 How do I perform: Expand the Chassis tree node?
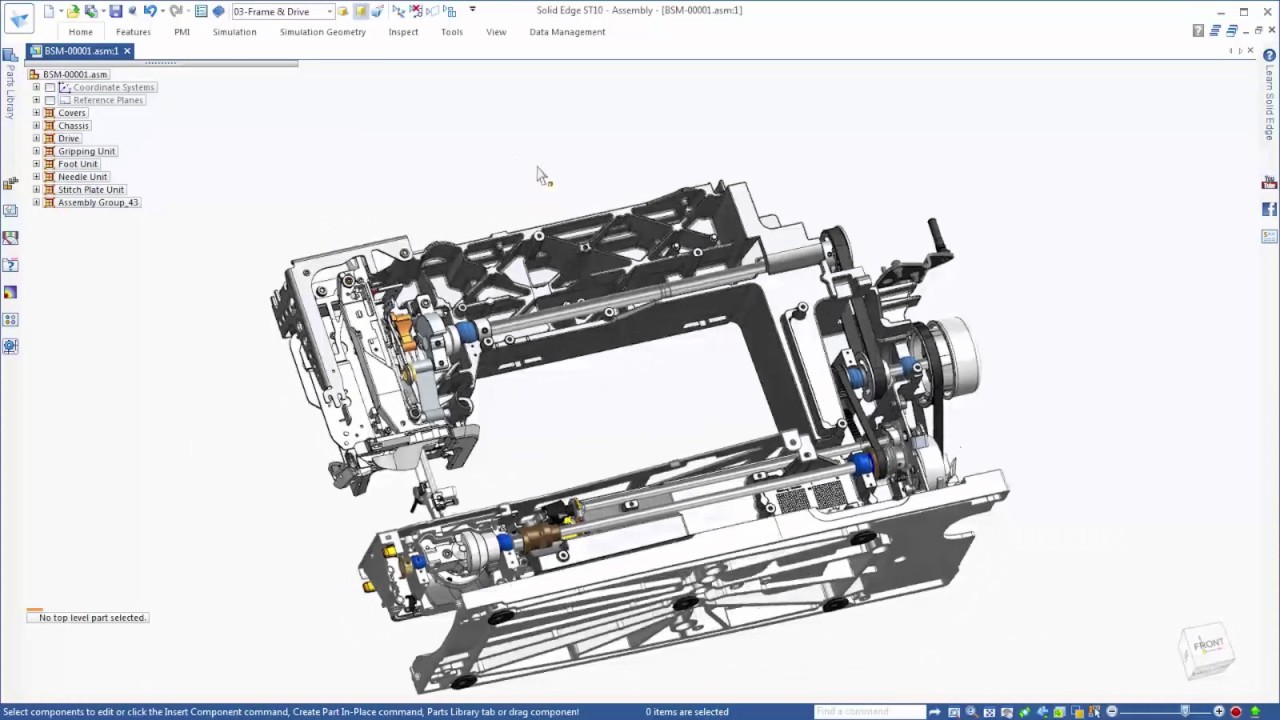pyautogui.click(x=36, y=126)
